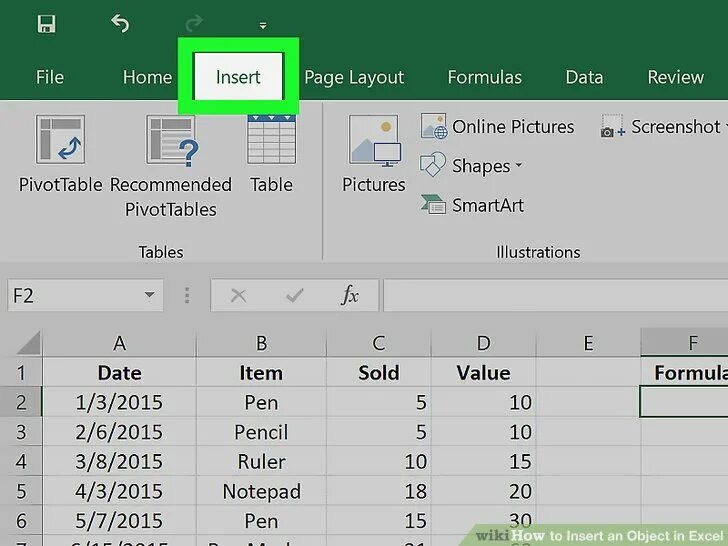Click the greyed Redo arrow
728x546 pixels.
coord(194,23)
